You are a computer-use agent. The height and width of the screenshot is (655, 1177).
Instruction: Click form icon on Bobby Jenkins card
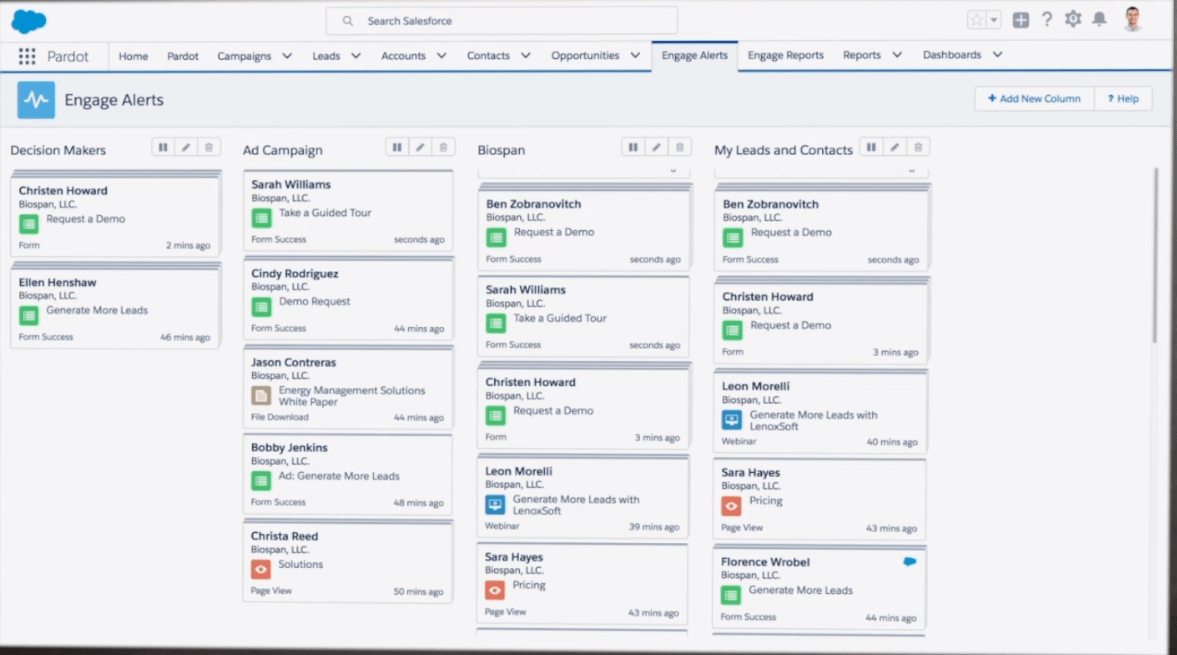coord(260,481)
